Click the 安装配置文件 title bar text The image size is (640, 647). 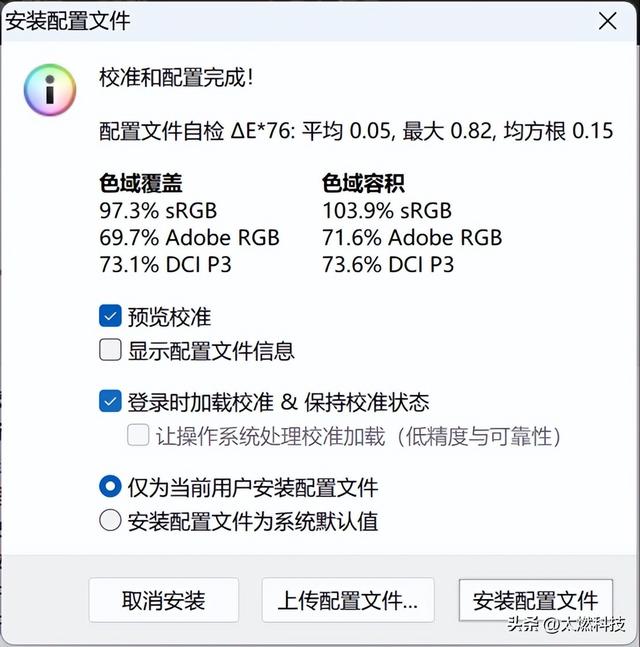pos(68,21)
